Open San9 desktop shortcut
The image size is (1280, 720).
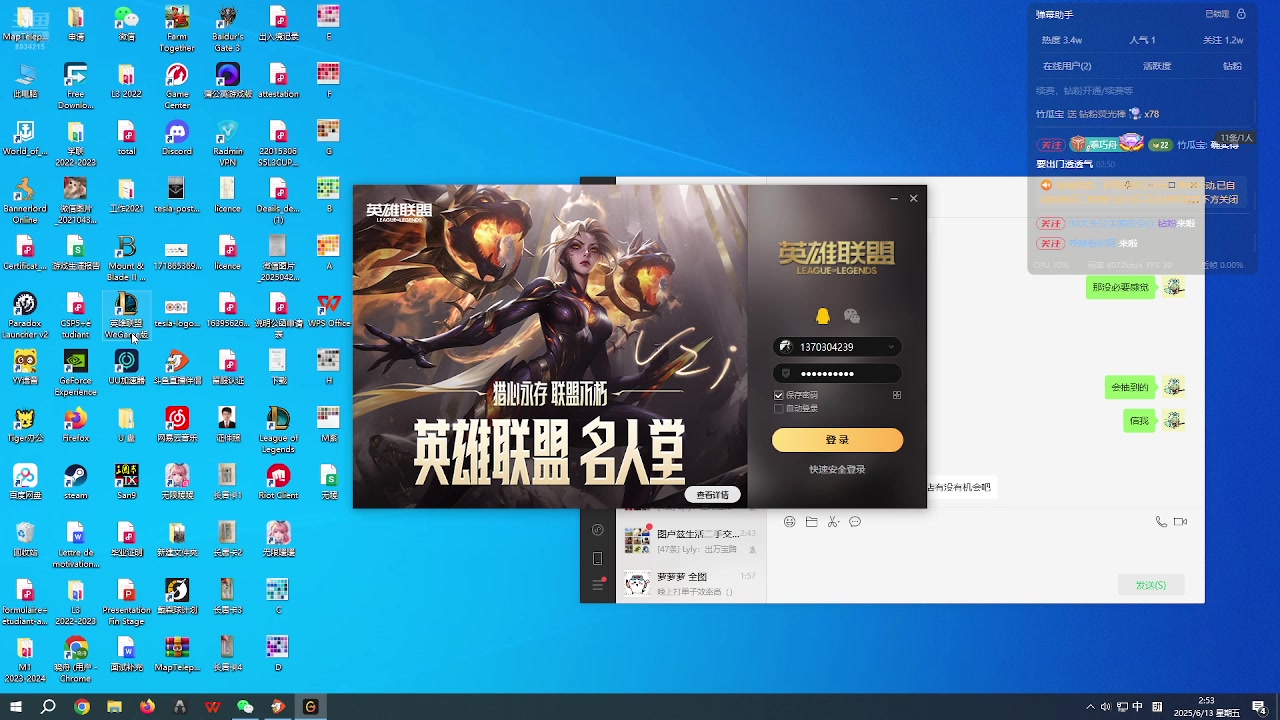click(126, 481)
